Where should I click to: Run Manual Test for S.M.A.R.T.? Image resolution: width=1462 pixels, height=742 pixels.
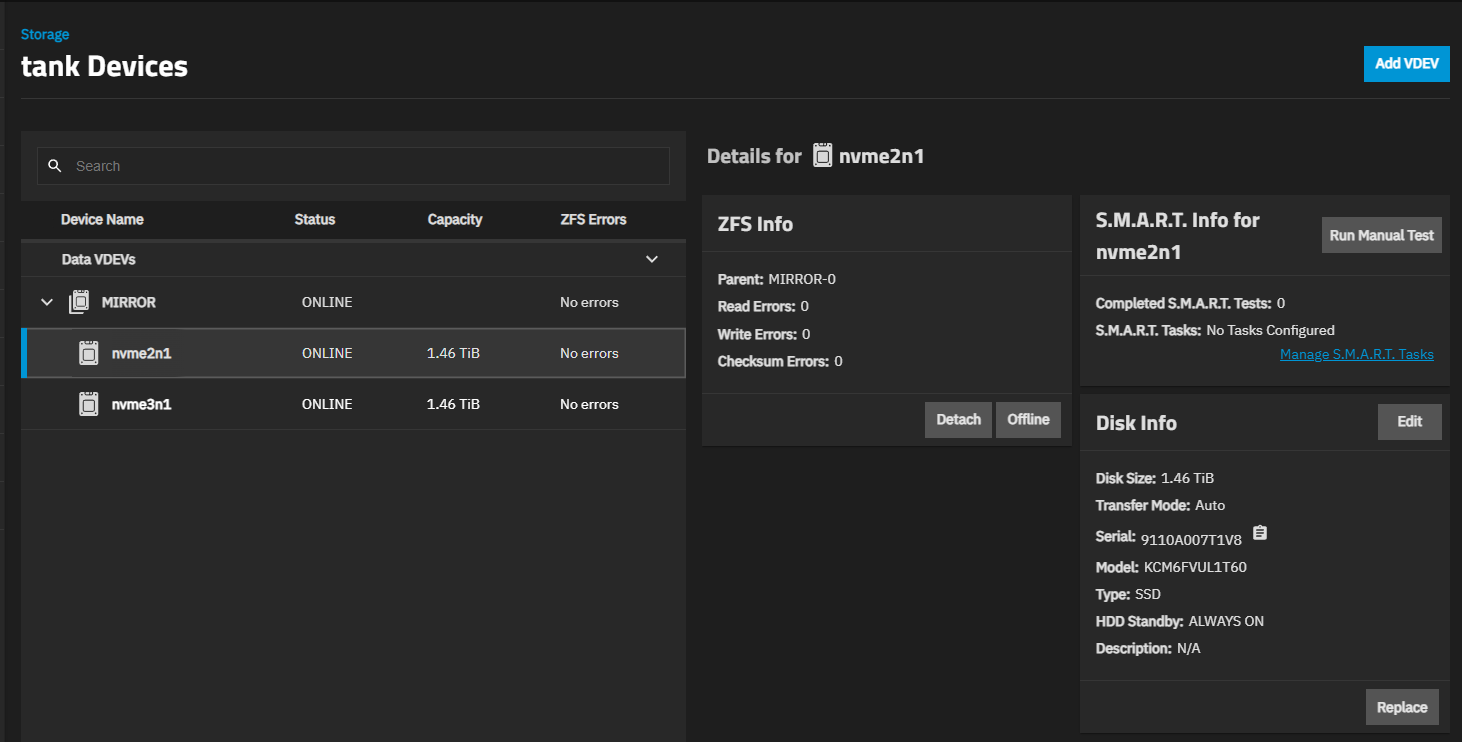click(1381, 236)
